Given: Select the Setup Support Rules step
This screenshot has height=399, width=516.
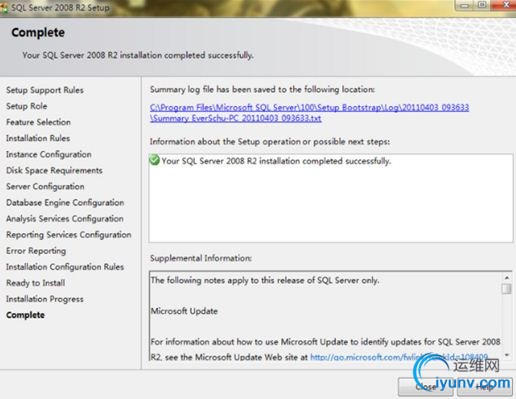Looking at the screenshot, I should click(45, 90).
